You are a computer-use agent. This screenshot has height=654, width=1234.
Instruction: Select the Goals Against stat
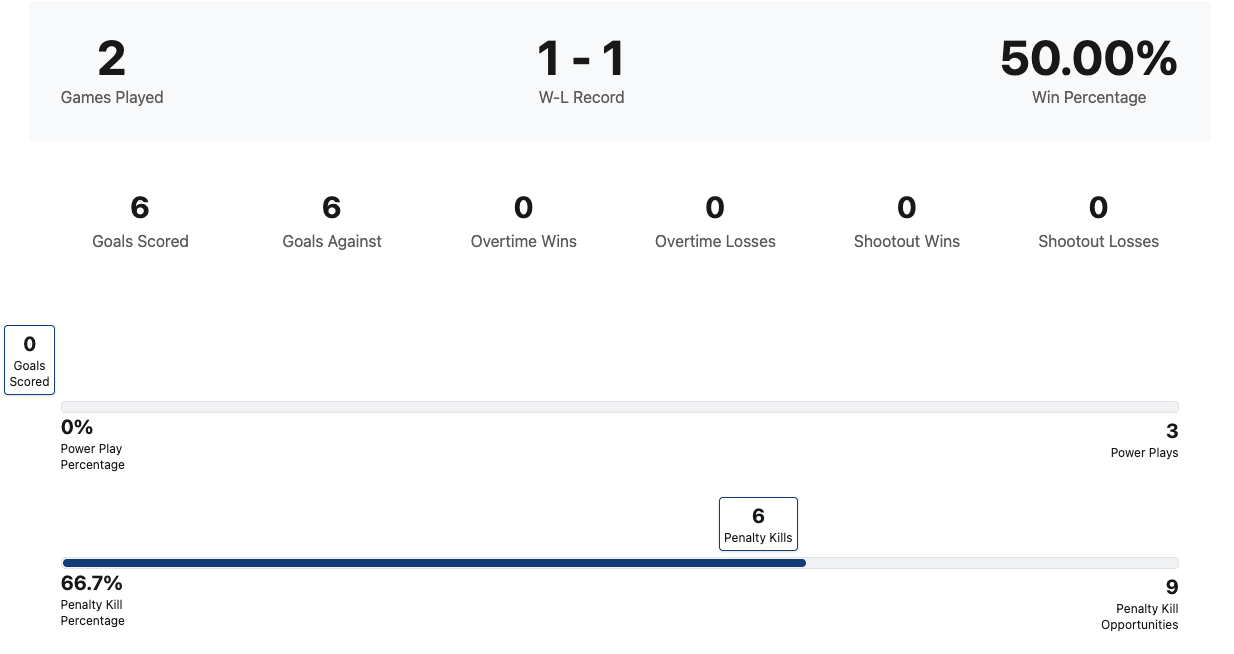click(332, 222)
